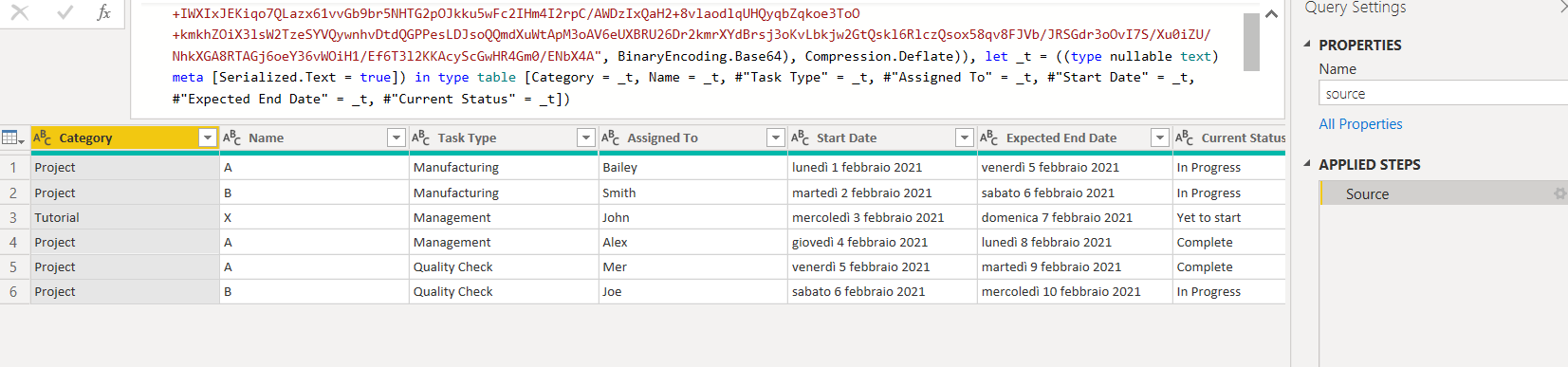Viewport: 1568px width, 367px height.
Task: Click the martedì 2 febbraio 2021 cell
Action: point(883,193)
